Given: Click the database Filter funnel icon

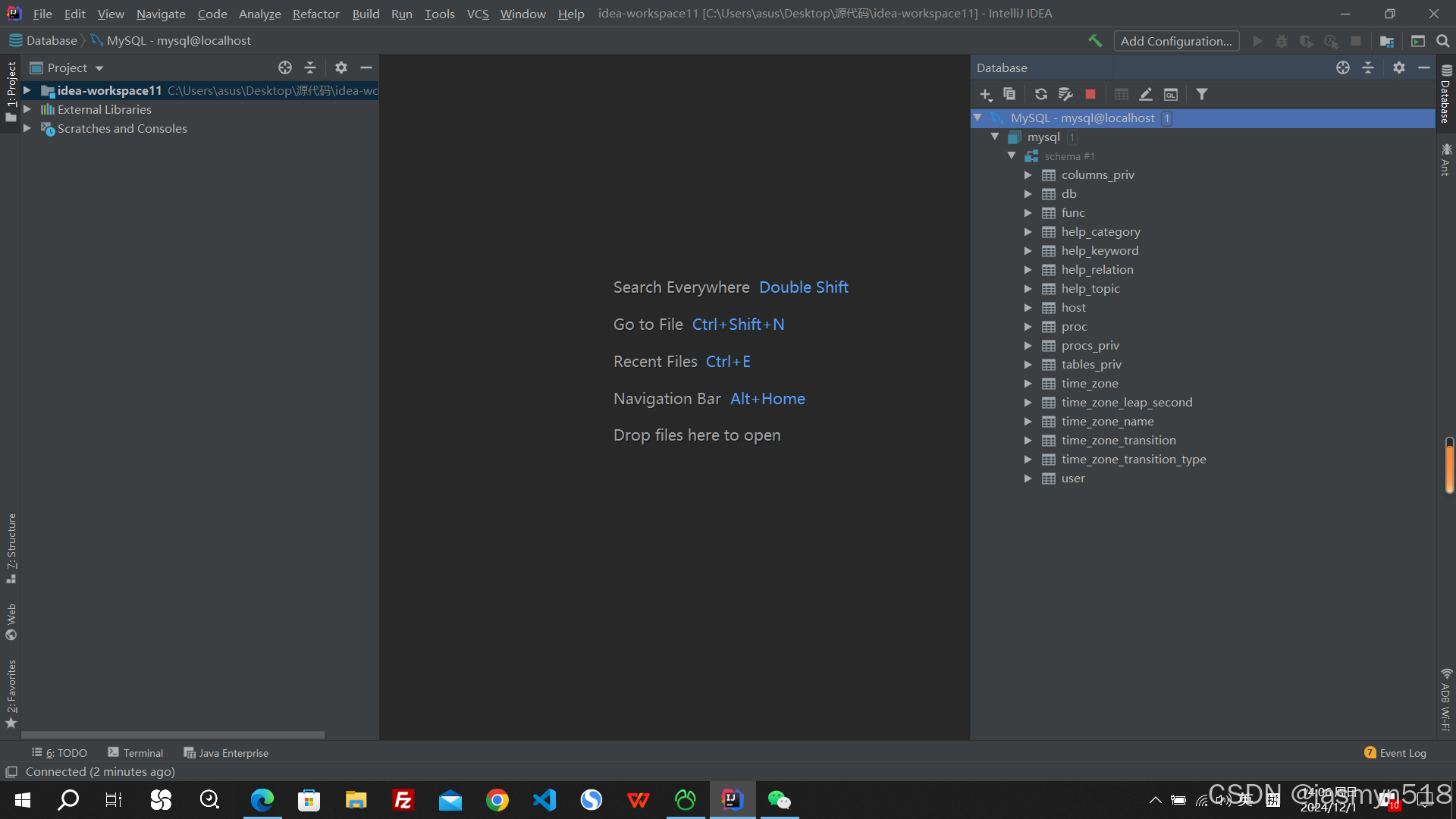Looking at the screenshot, I should [1202, 94].
